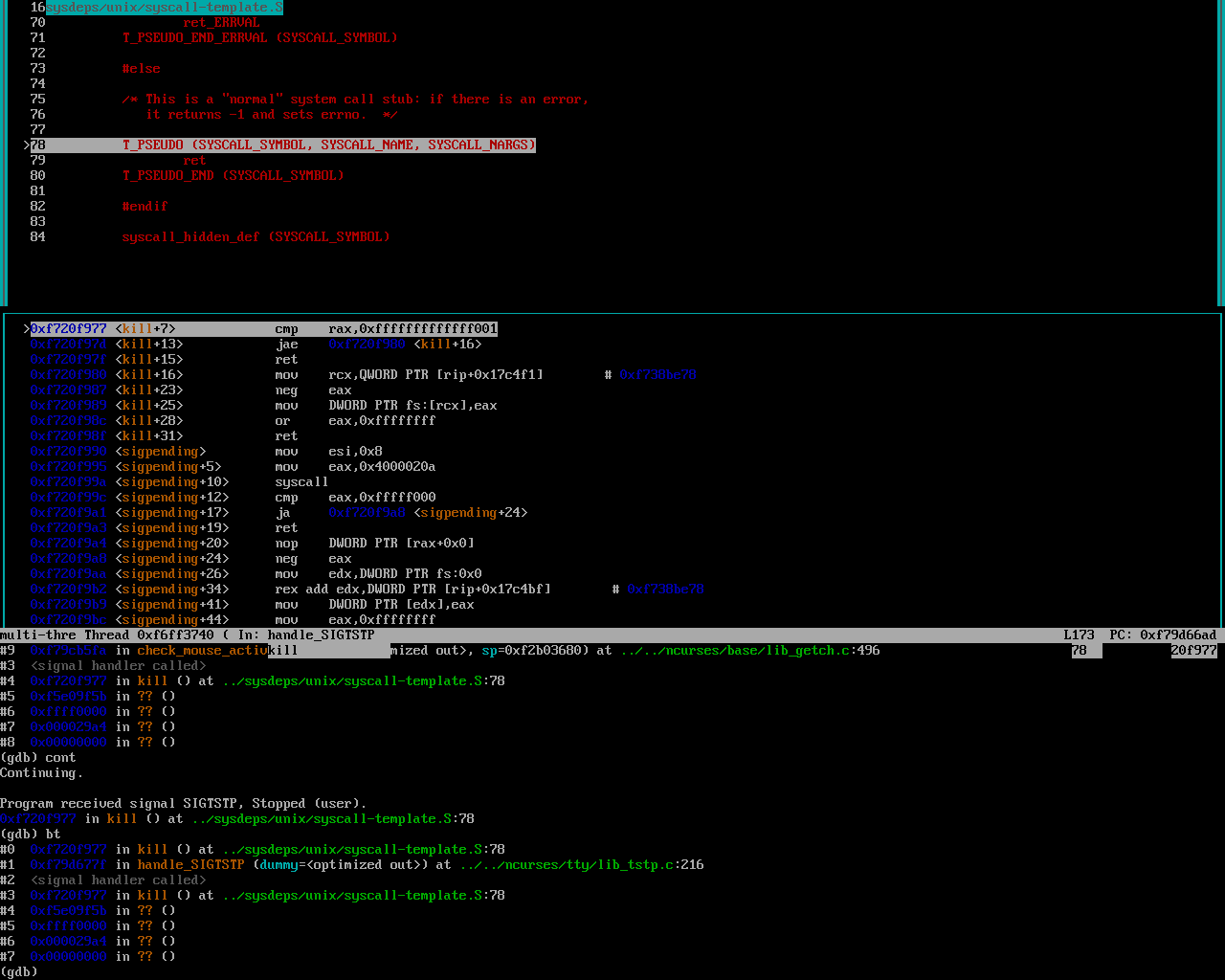Click the program counter arrow at kill+7
The height and width of the screenshot is (980, 1225).
coord(27,329)
